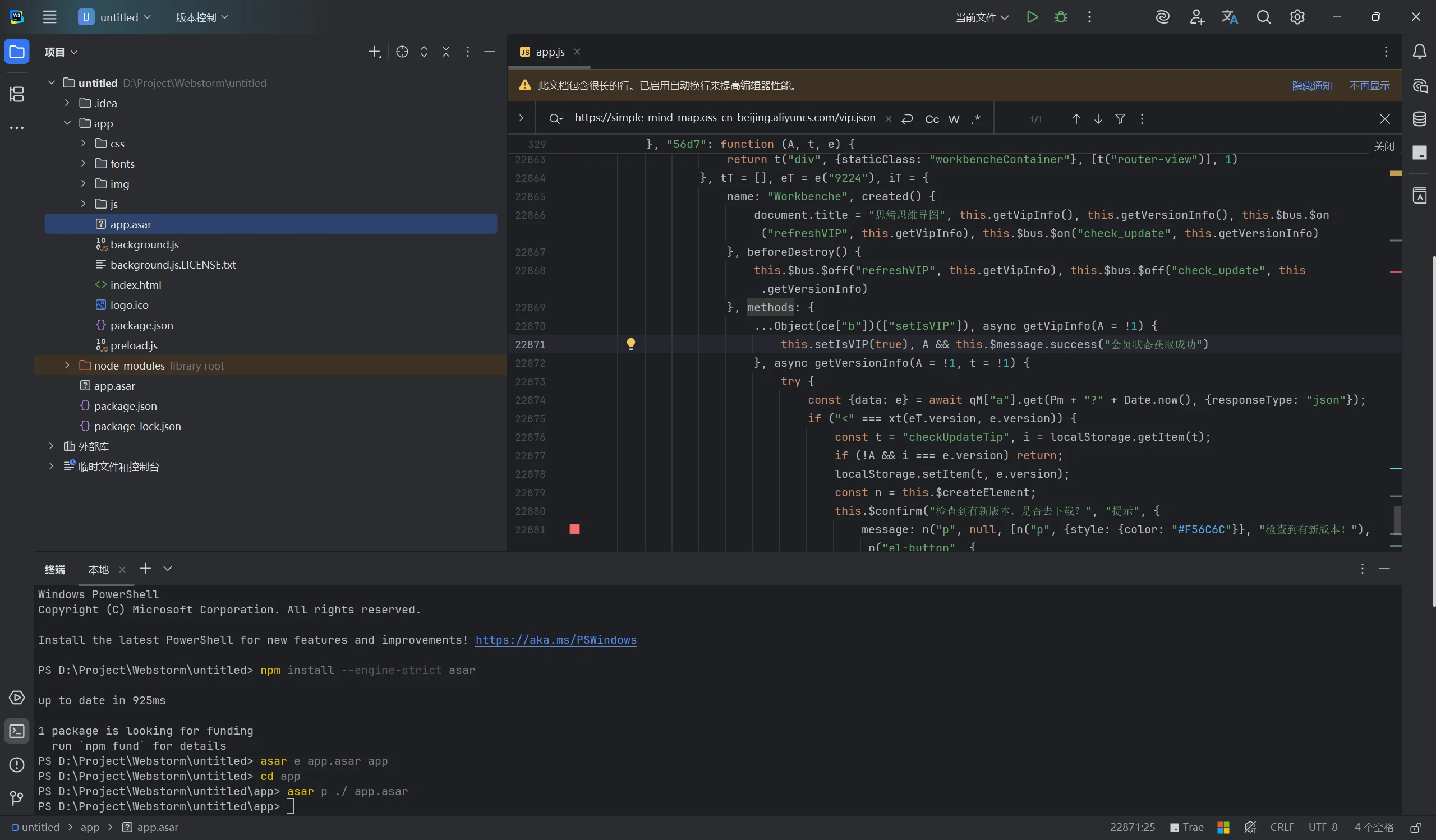The height and width of the screenshot is (840, 1436).
Task: Select the 本地 terminal tab
Action: click(99, 569)
